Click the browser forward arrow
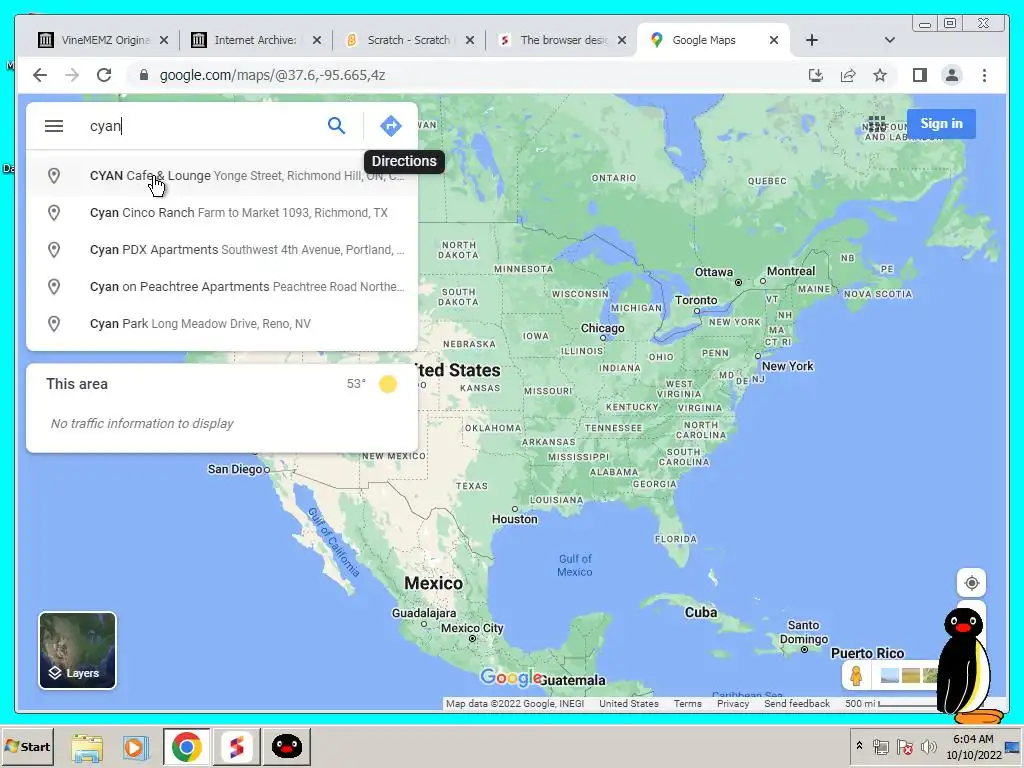The height and width of the screenshot is (768, 1024). (72, 75)
